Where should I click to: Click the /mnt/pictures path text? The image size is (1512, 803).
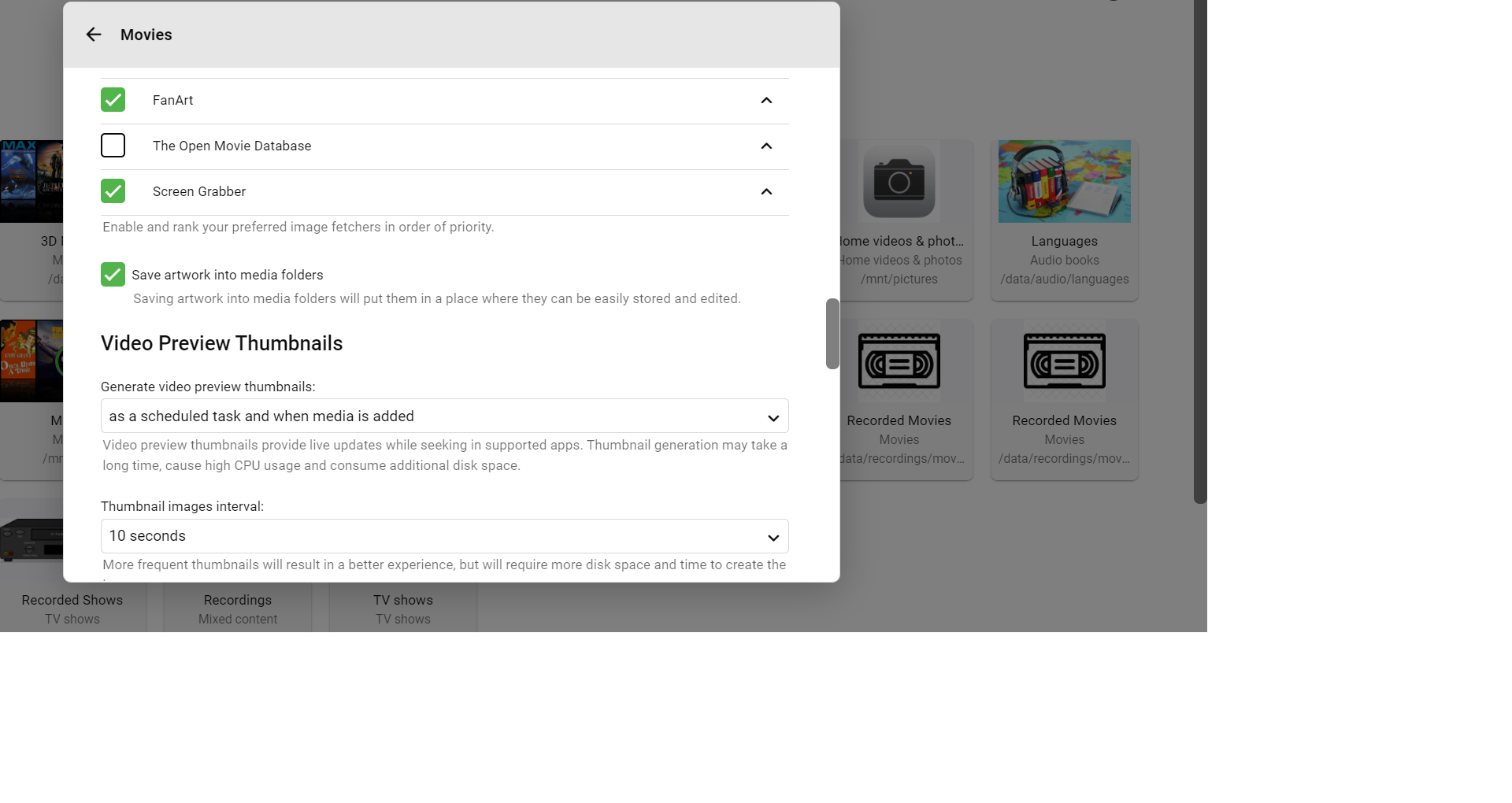point(899,279)
